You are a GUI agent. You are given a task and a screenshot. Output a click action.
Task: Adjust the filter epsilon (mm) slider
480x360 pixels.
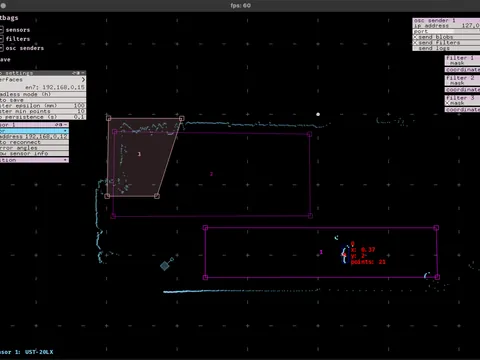click(x=43, y=106)
